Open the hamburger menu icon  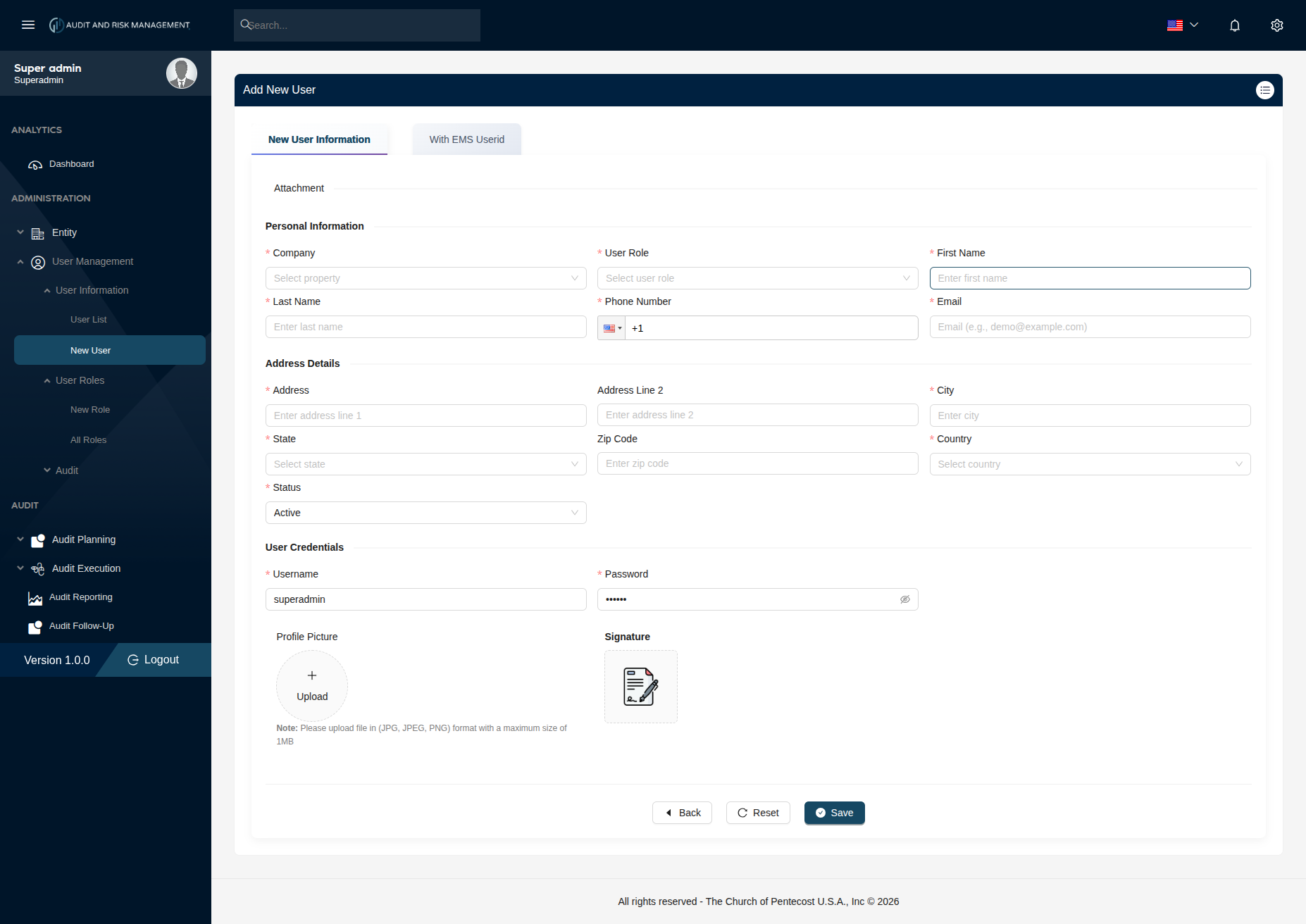(x=28, y=25)
